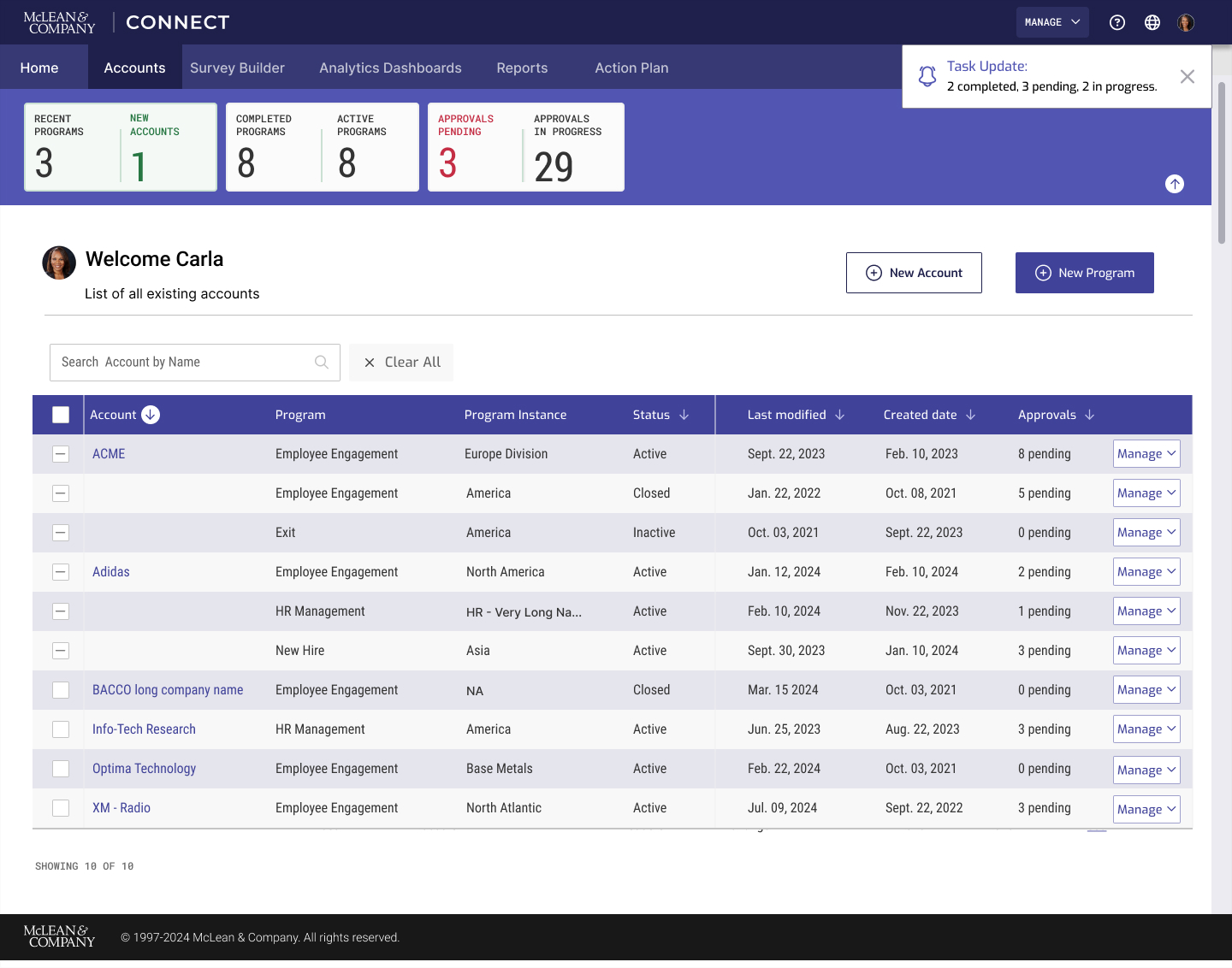The width and height of the screenshot is (1232, 968).
Task: Toggle checkbox for ACME row
Action: click(61, 454)
